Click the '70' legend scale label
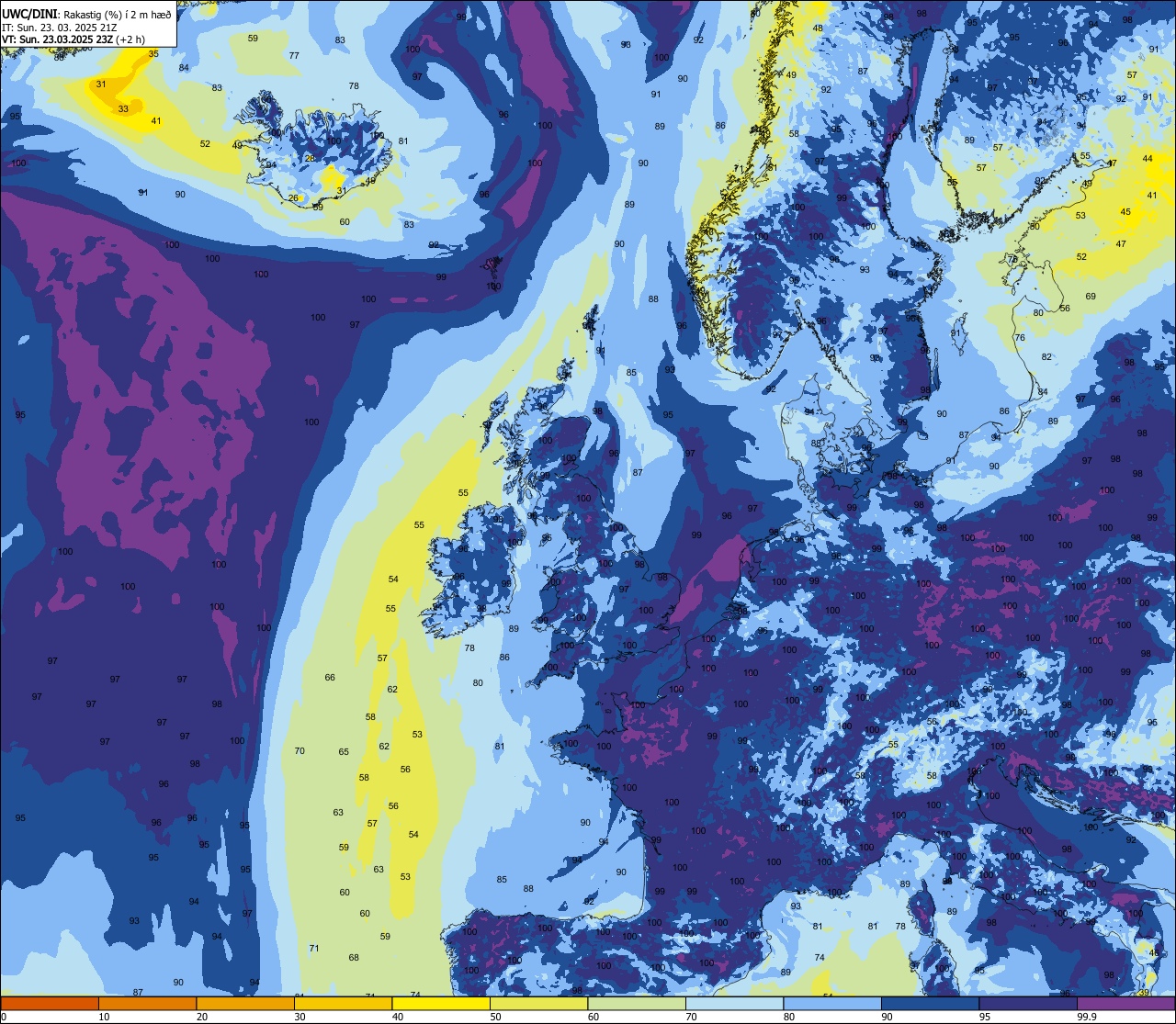The width and height of the screenshot is (1176, 1024). [691, 1017]
